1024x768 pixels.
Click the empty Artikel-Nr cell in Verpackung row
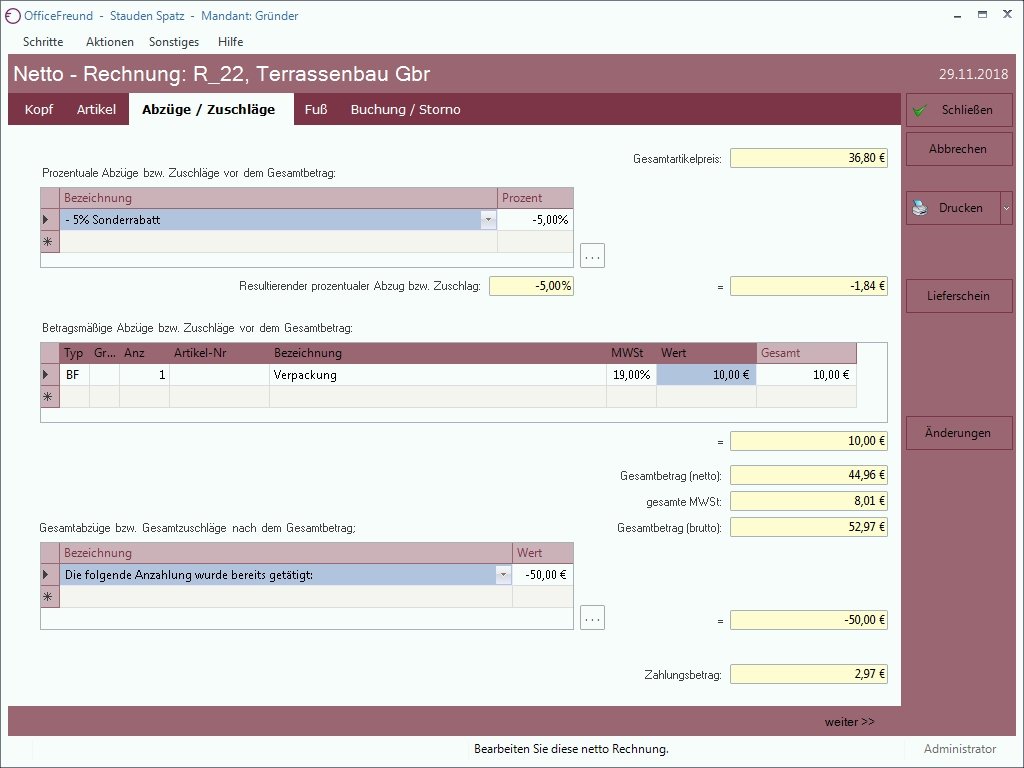point(219,375)
